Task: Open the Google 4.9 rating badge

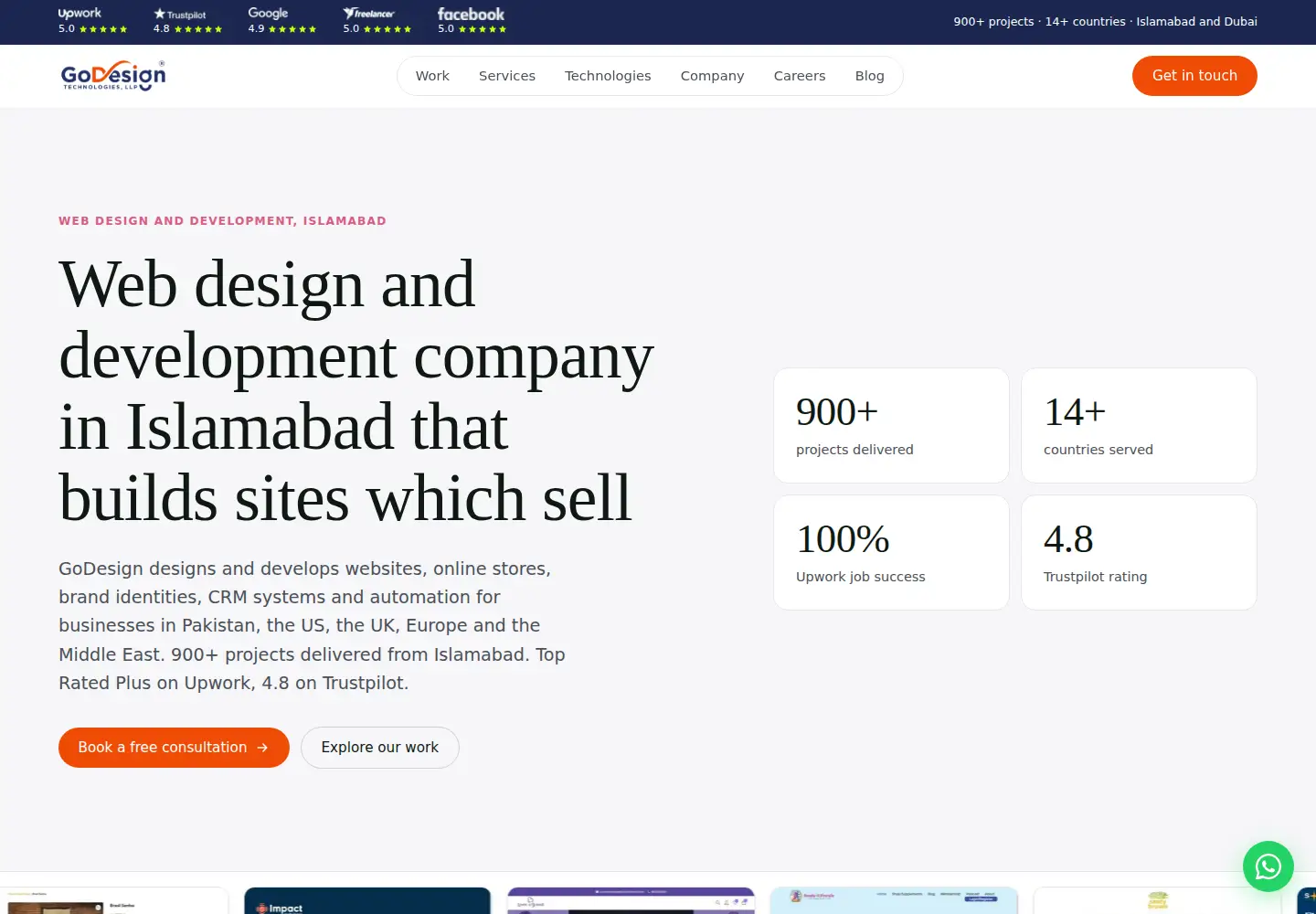Action: coord(281,21)
